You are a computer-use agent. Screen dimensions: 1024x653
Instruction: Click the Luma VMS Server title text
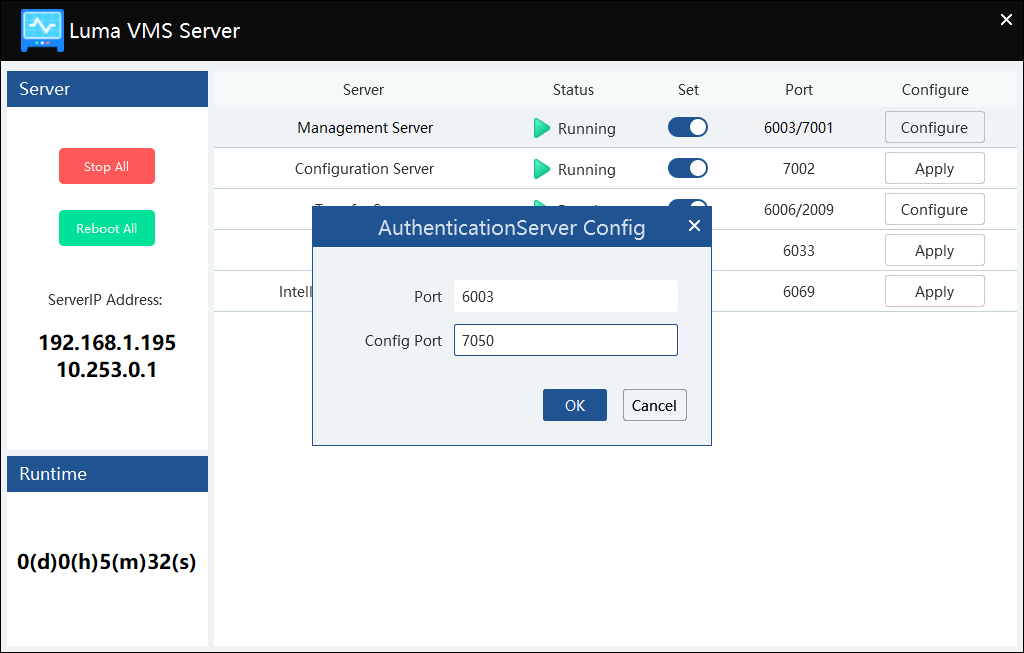[x=155, y=31]
